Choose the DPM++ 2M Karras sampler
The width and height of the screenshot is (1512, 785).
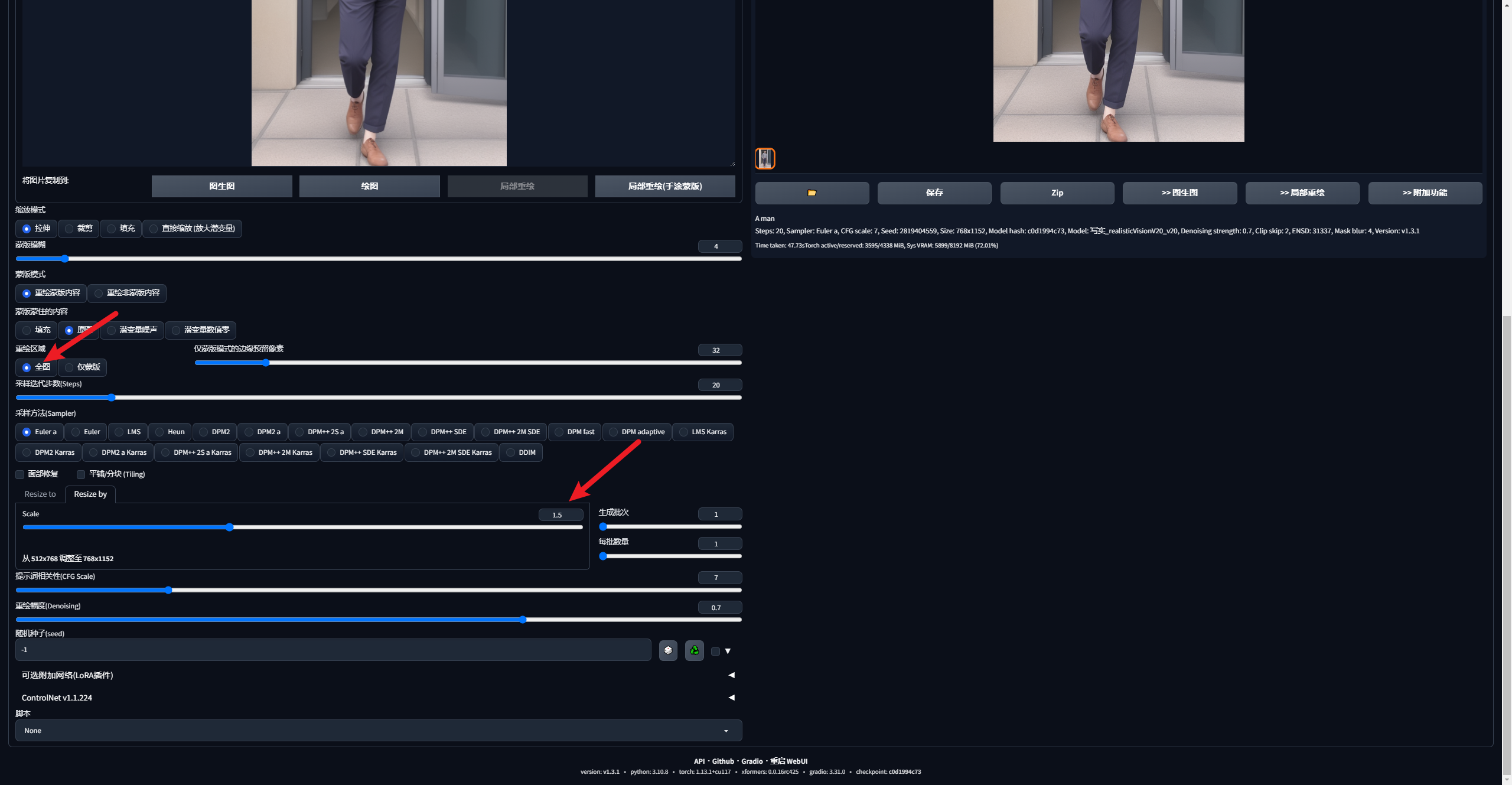(279, 452)
